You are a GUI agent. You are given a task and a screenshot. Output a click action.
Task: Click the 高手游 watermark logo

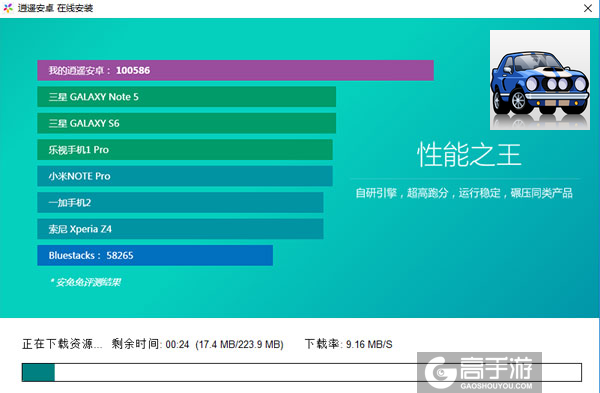(x=479, y=372)
